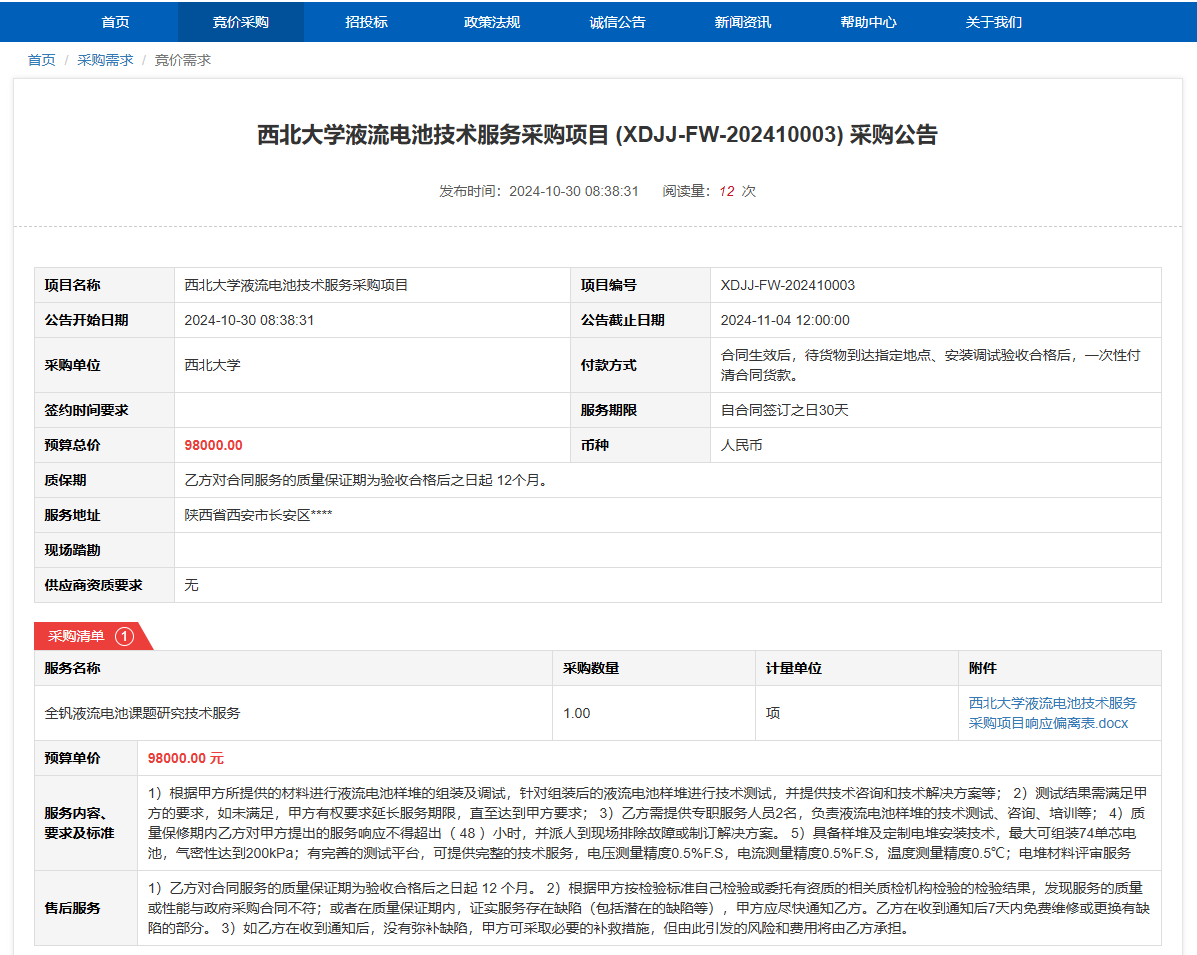
Task: Click the 首页 breadcrumb link
Action: [41, 60]
